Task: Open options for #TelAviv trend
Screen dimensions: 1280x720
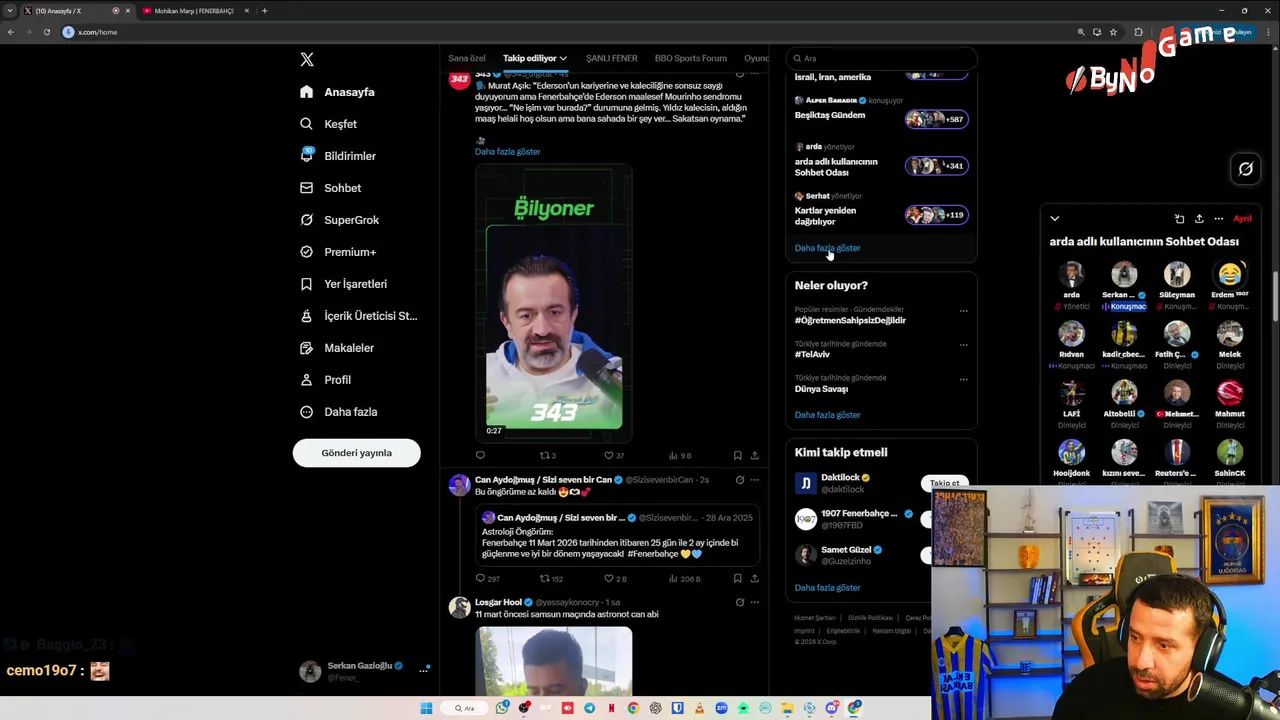Action: coord(963,345)
